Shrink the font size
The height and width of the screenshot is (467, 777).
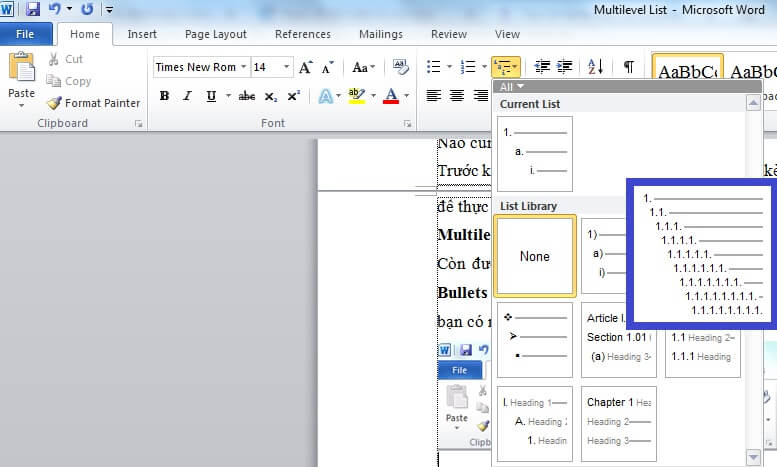[x=327, y=67]
